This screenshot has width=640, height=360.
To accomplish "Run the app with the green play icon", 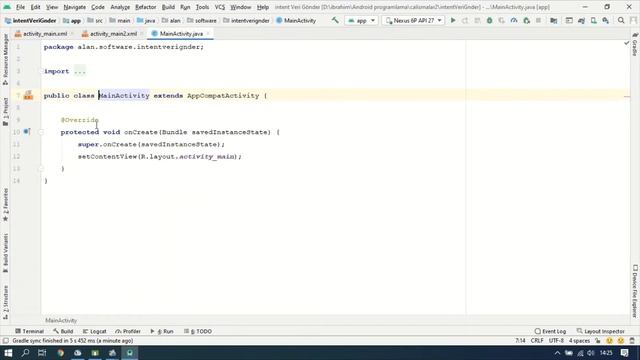I will click(x=453, y=20).
